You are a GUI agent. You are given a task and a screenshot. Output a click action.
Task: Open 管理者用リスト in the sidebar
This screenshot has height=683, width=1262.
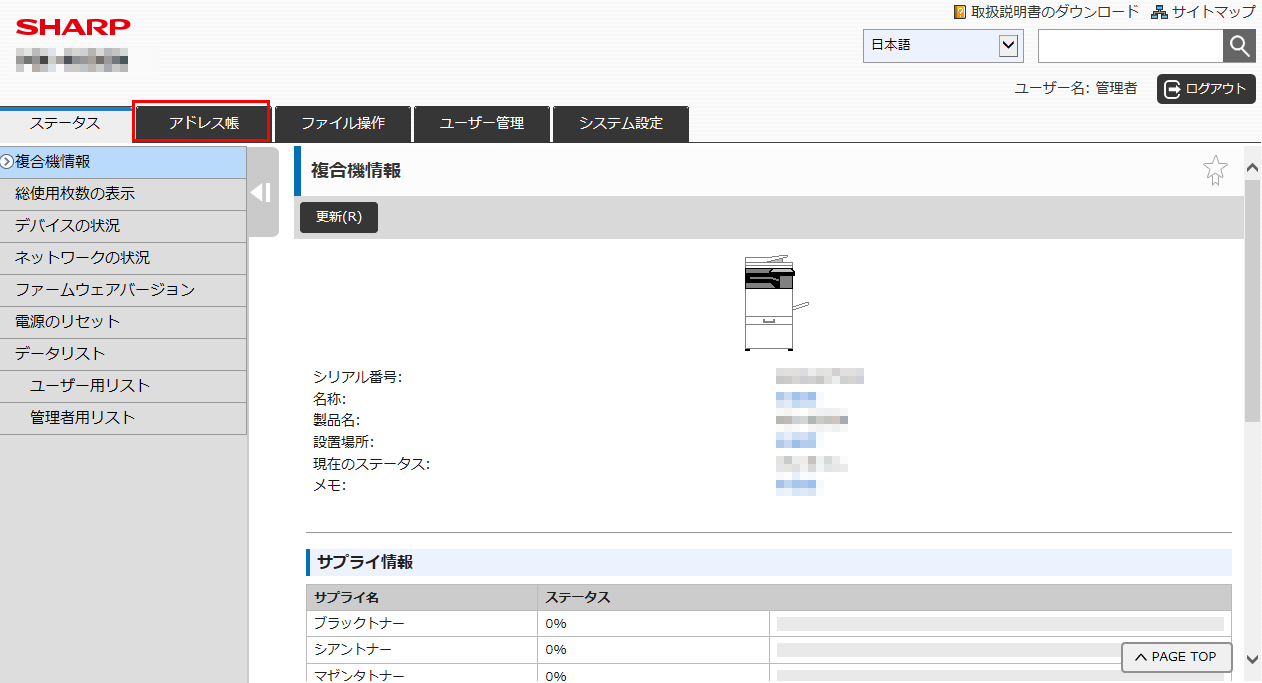[x=123, y=418]
